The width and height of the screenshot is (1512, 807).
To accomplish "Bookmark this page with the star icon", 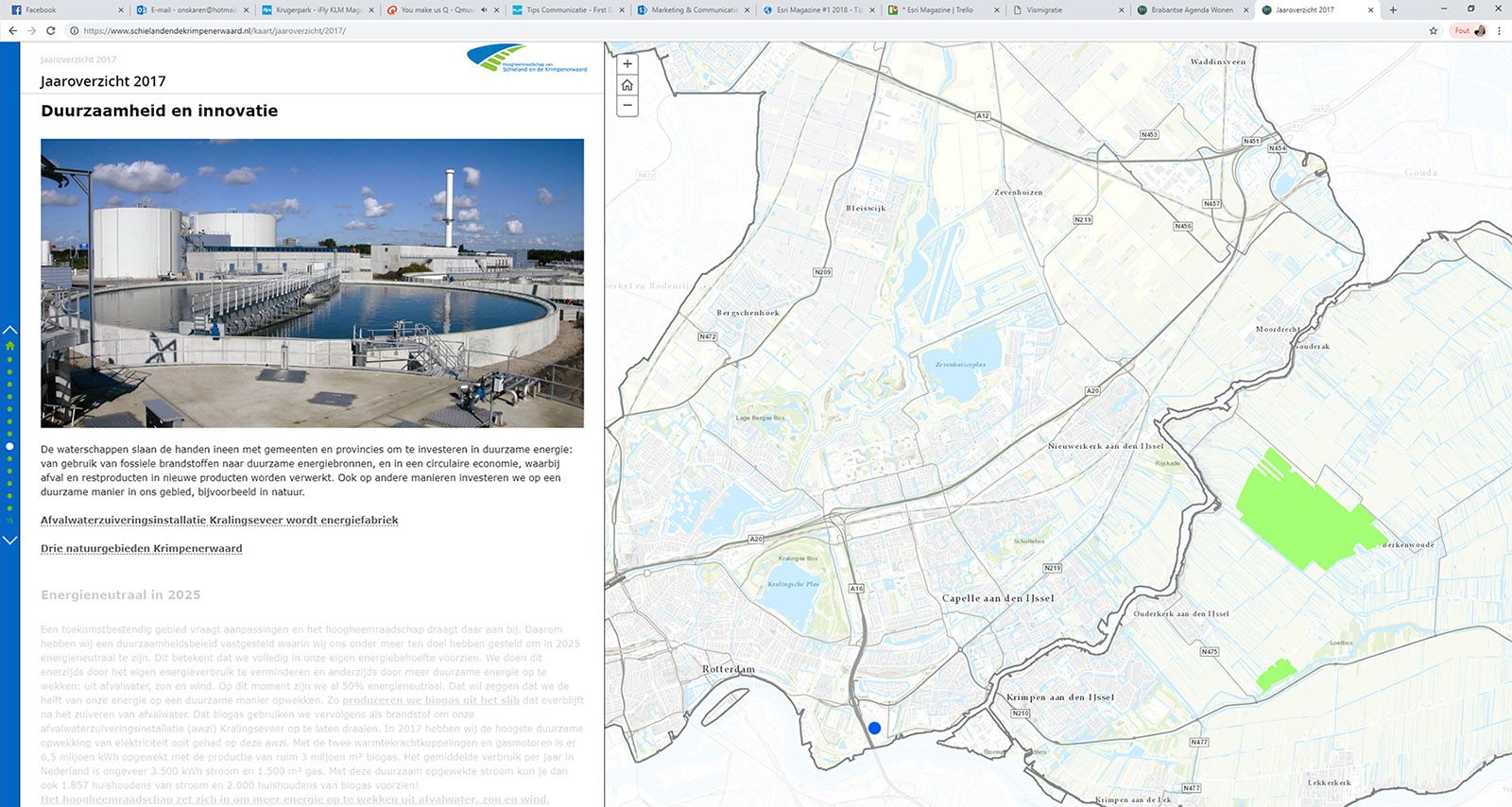I will click(1434, 30).
